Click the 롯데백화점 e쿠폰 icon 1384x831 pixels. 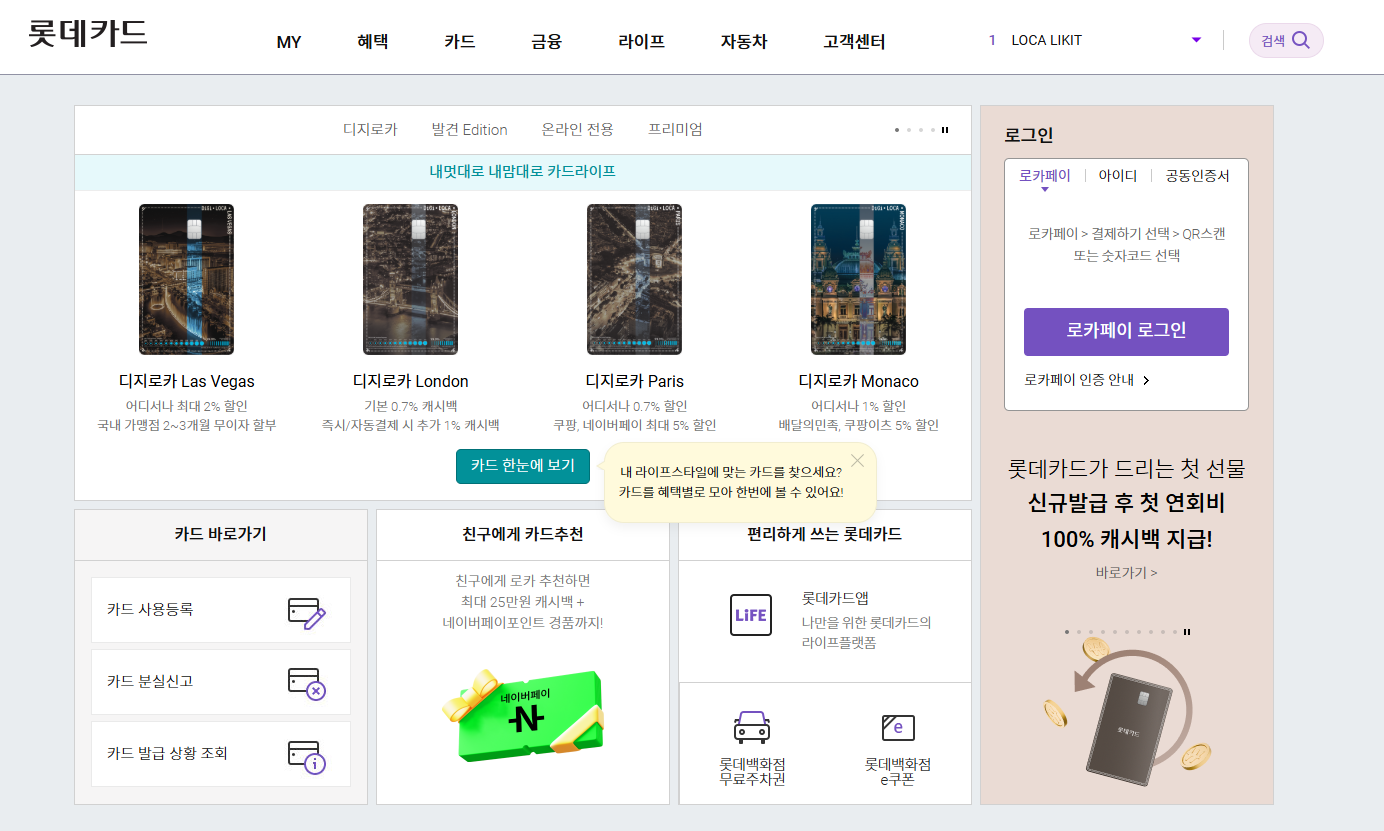coord(898,727)
